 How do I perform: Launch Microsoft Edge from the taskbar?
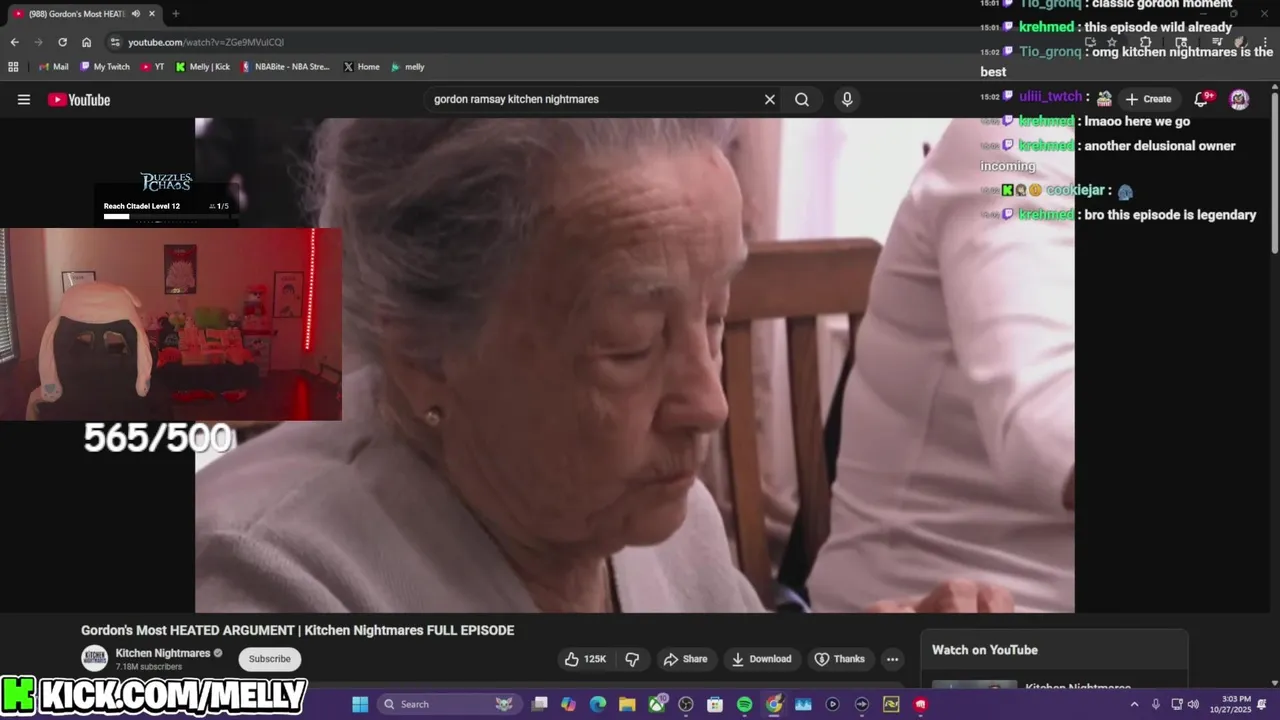[x=598, y=704]
